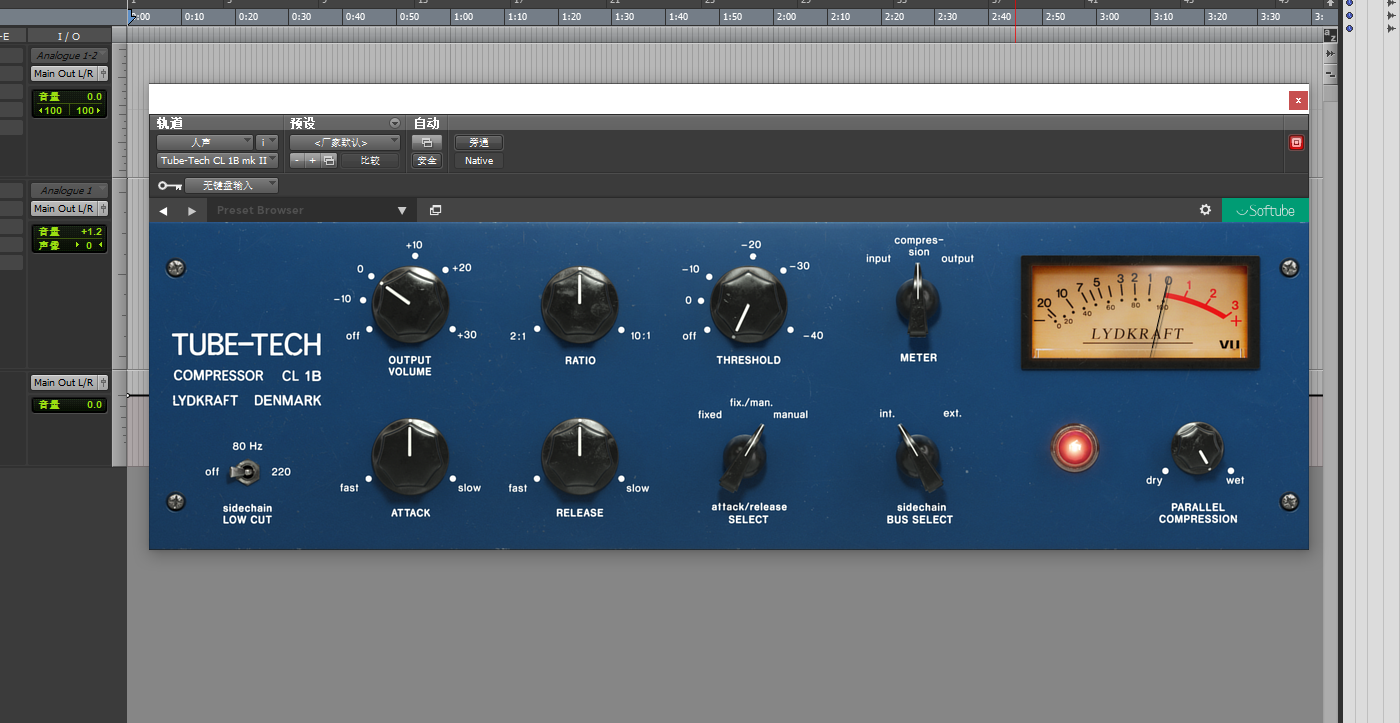Toggle the 旁通 bypass button
This screenshot has width=1400, height=723.
[479, 142]
